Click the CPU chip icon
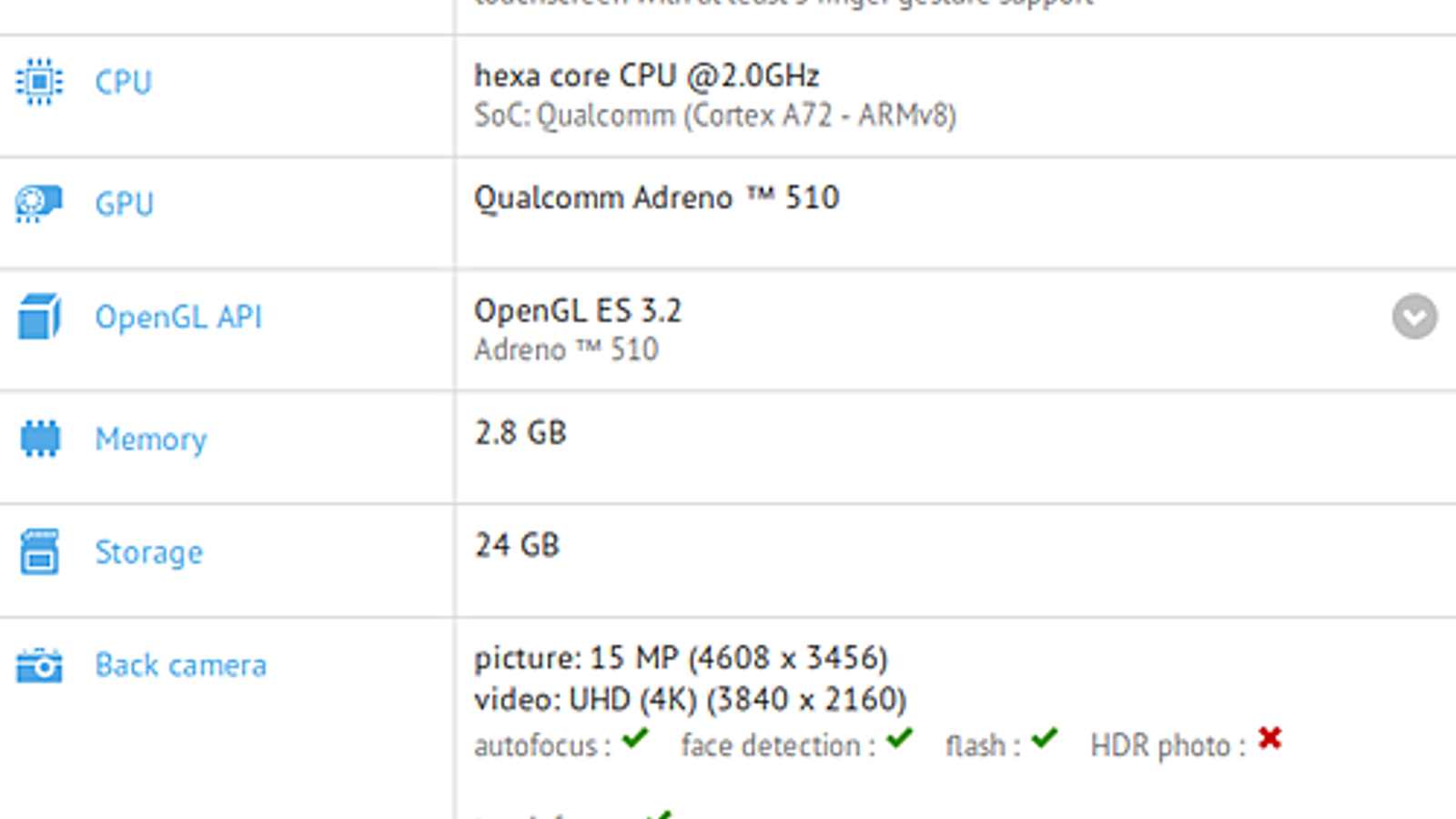Viewport: 1456px width, 819px height. click(39, 82)
